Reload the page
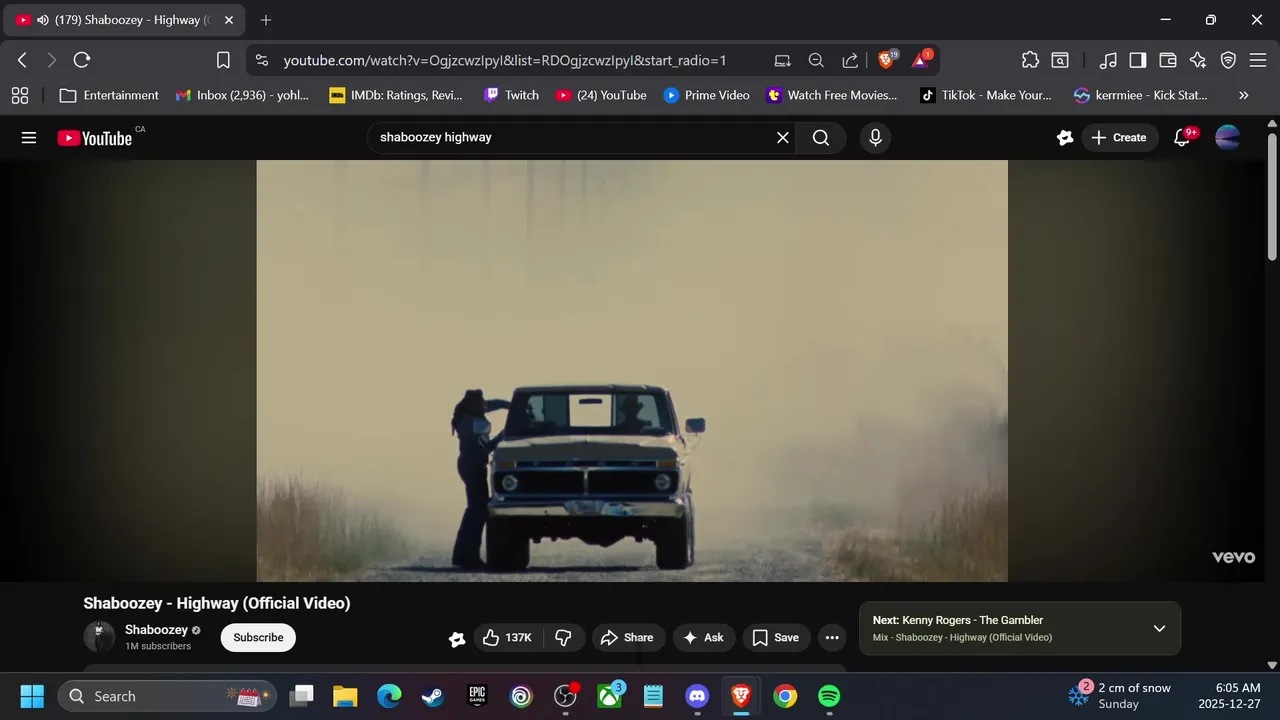Image resolution: width=1280 pixels, height=720 pixels. [82, 60]
